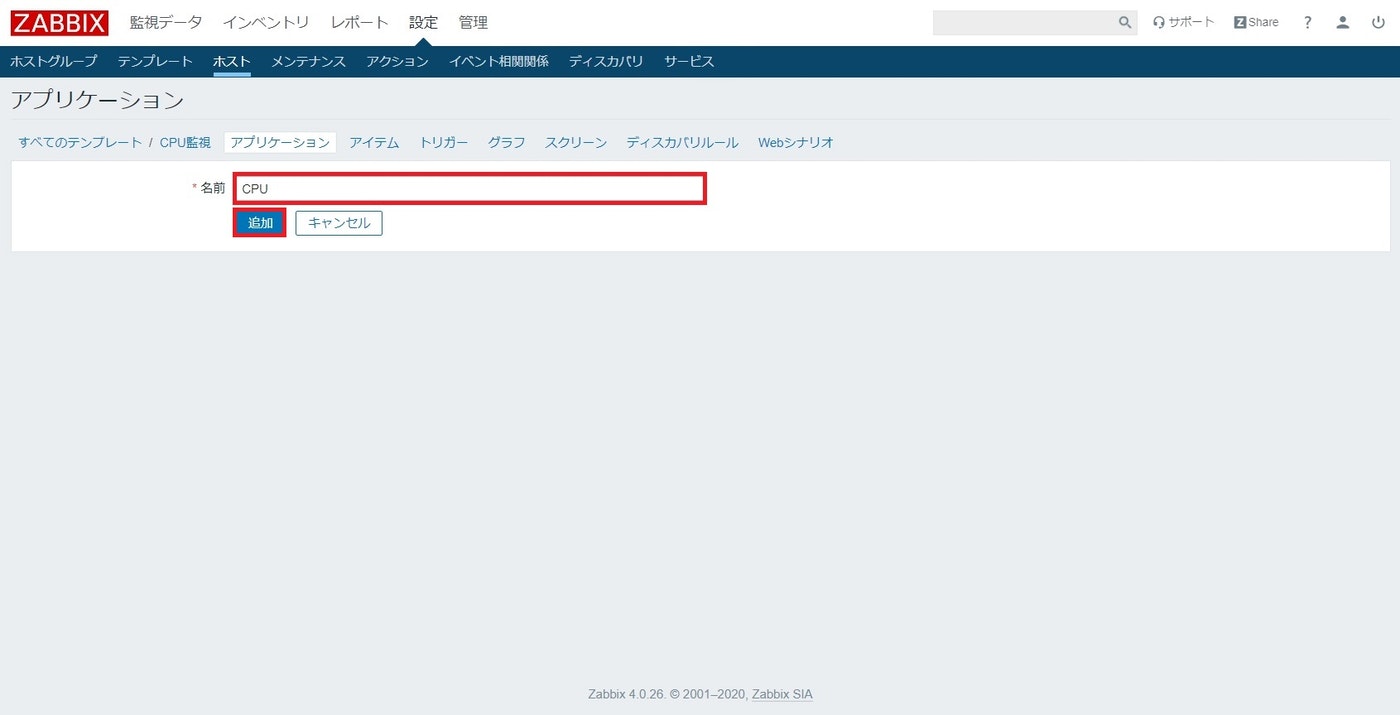Image resolution: width=1400 pixels, height=715 pixels.
Task: Open the user profile icon
Action: pyautogui.click(x=1342, y=22)
